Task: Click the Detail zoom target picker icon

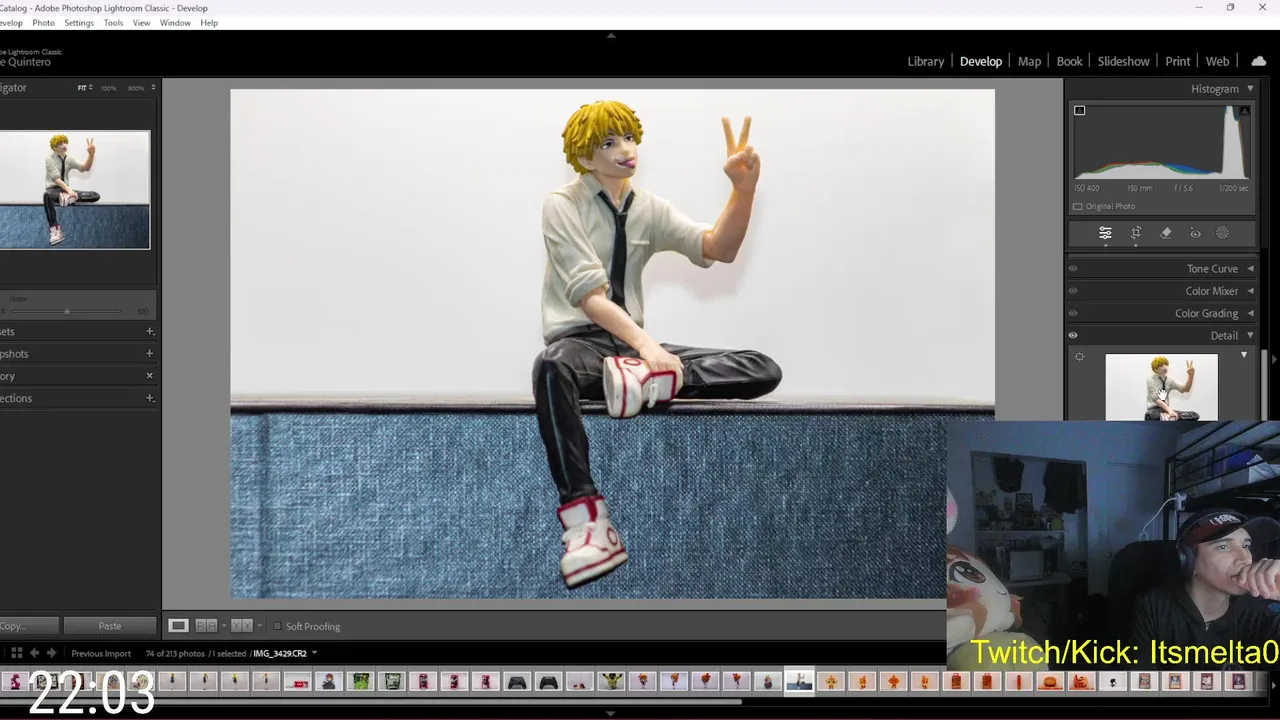Action: click(1079, 356)
